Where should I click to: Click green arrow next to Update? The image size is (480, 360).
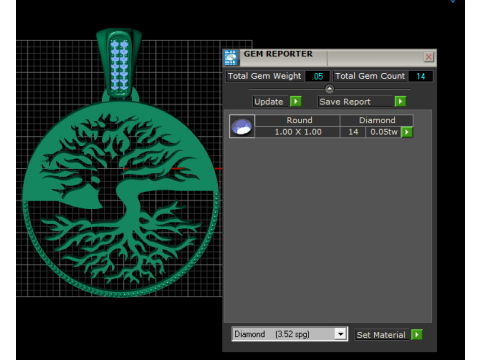pyautogui.click(x=296, y=101)
